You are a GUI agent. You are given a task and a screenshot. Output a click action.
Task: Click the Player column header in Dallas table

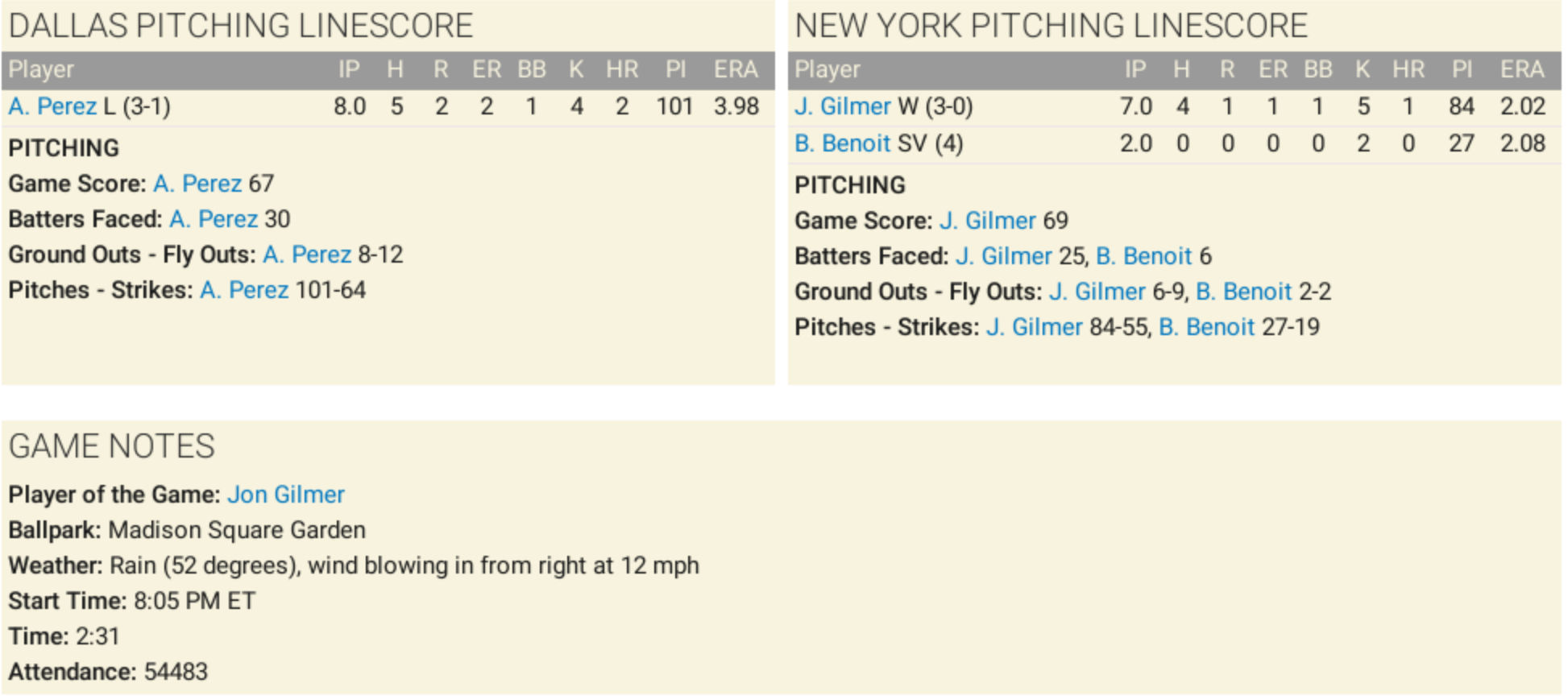click(x=41, y=70)
